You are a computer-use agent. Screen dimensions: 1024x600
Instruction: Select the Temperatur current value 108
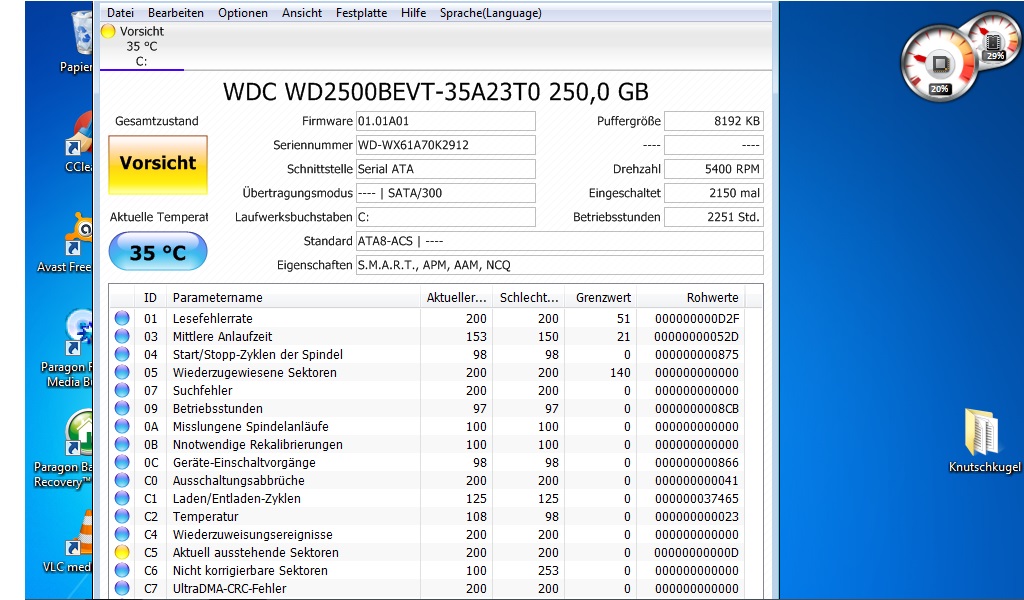coord(476,516)
